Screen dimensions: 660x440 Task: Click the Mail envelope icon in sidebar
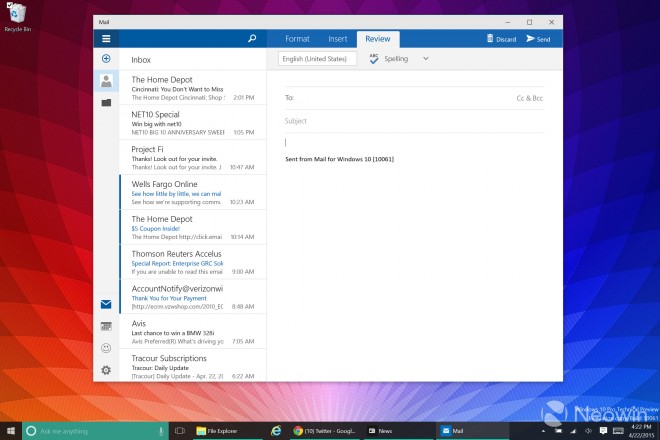click(106, 304)
